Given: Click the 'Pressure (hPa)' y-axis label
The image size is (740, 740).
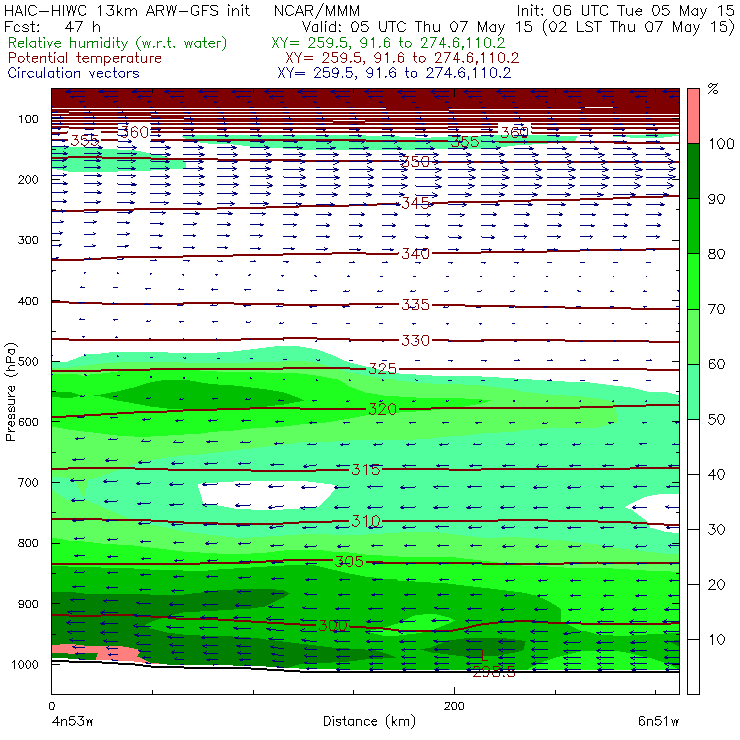Looking at the screenshot, I should tap(11, 392).
